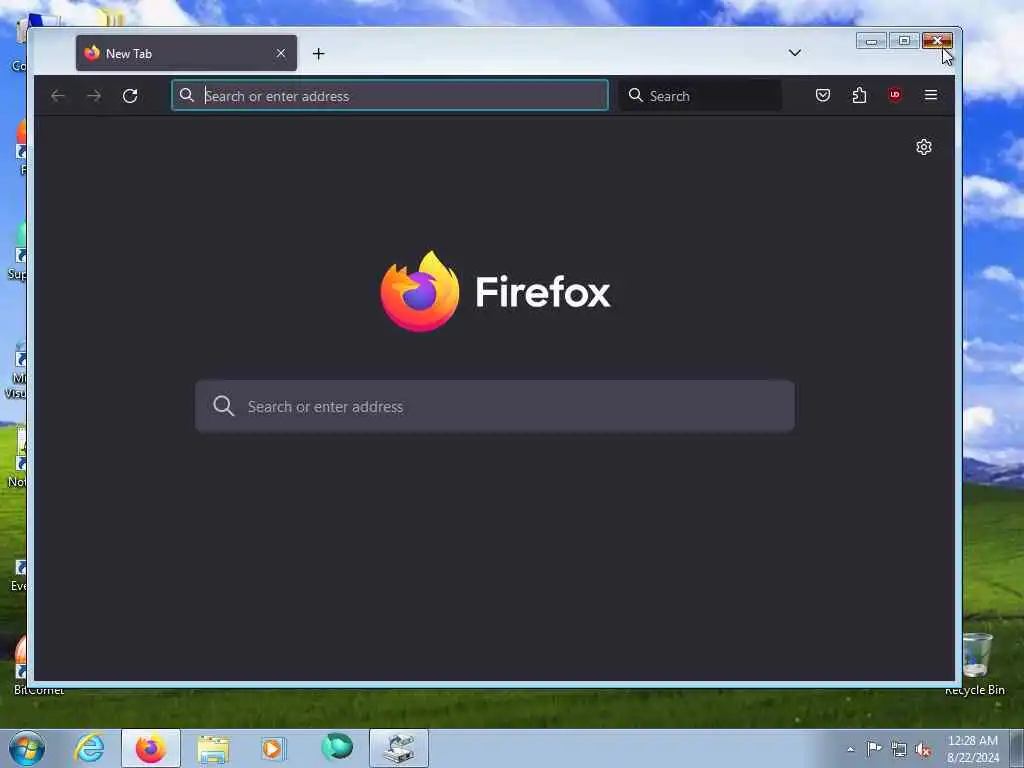Expand the list all tabs chevron

click(795, 53)
